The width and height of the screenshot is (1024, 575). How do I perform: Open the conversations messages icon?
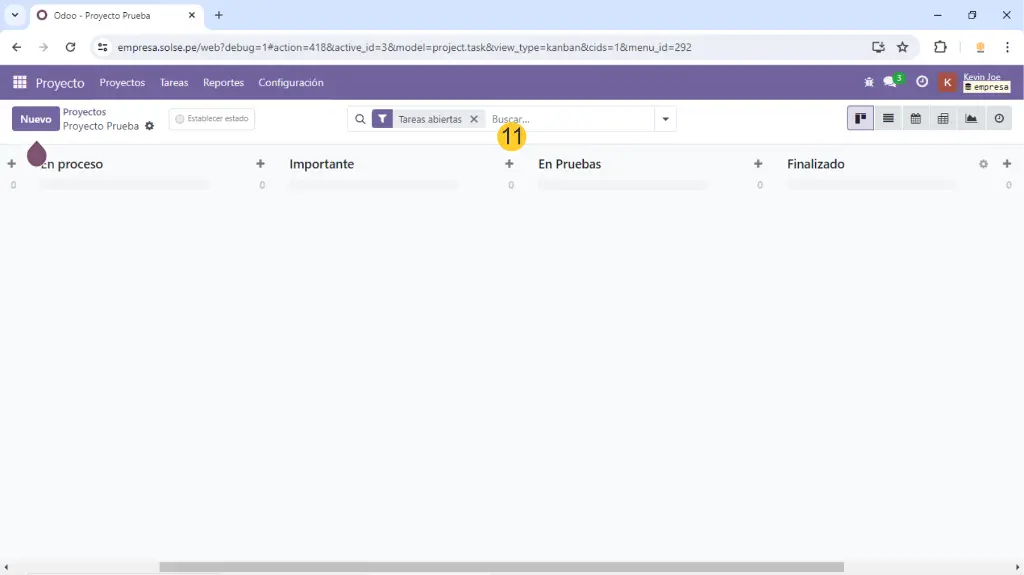(891, 82)
